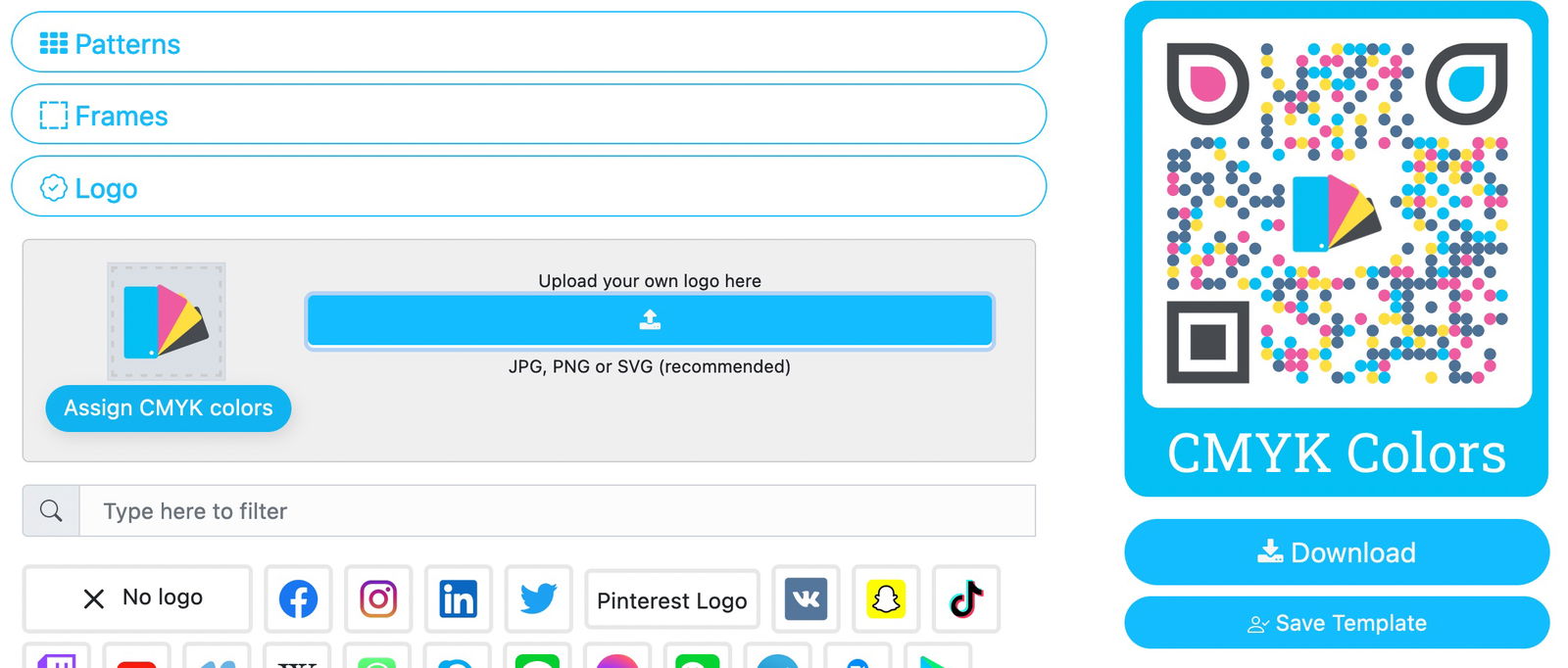This screenshot has width=1568, height=668.
Task: Select the TikTok logo
Action: pyautogui.click(x=966, y=598)
